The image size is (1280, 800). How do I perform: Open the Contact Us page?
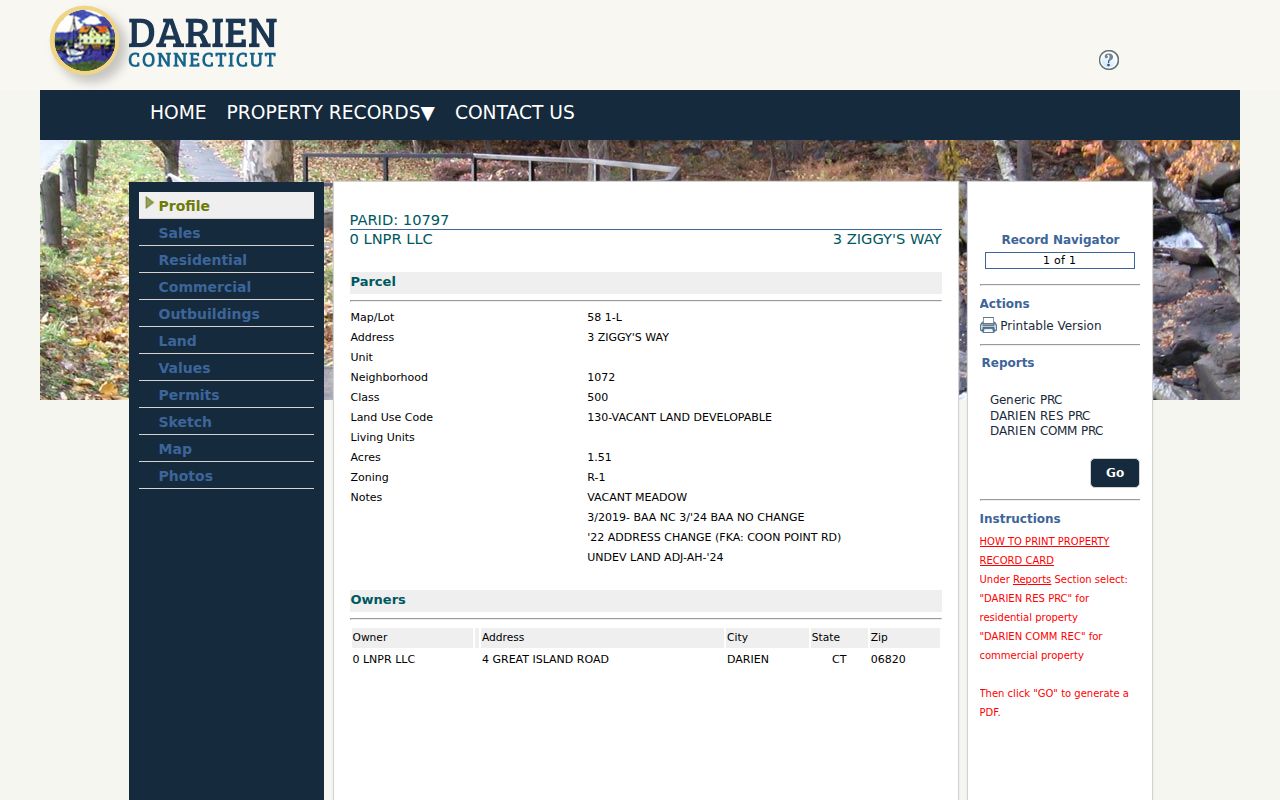515,112
